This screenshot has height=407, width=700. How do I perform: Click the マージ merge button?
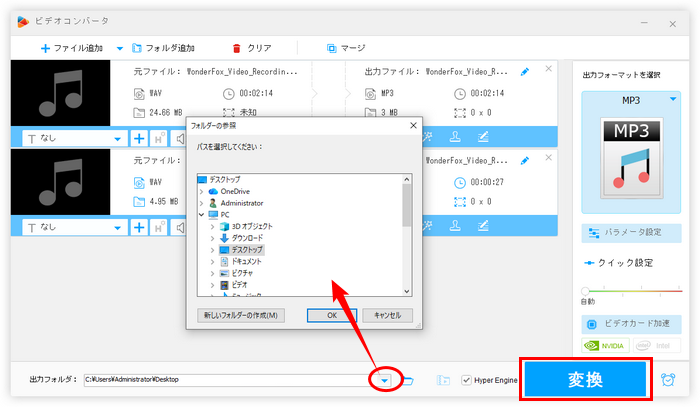(x=346, y=48)
